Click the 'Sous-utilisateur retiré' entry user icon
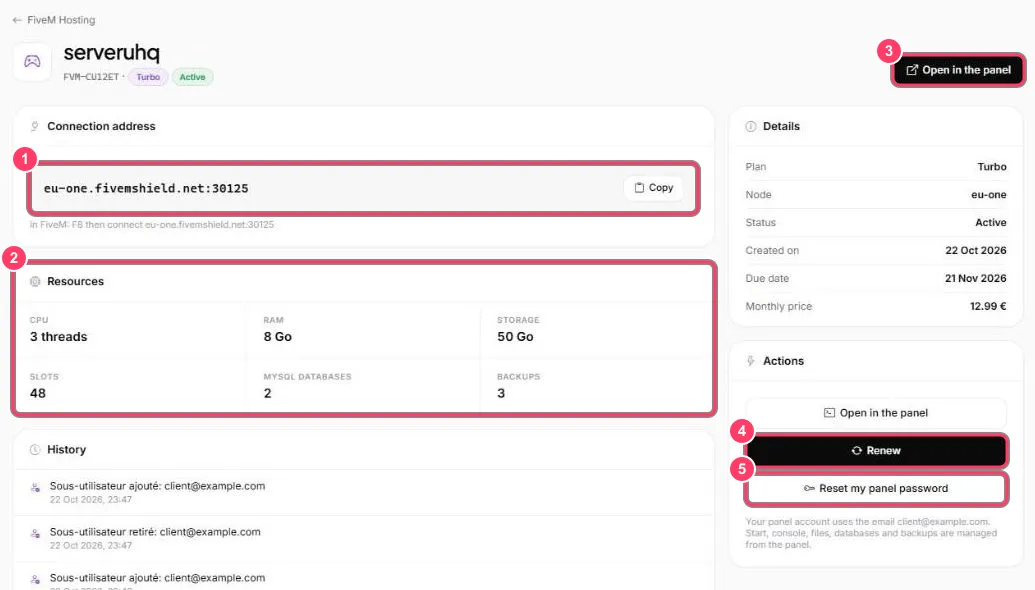This screenshot has height=590, width=1035. (35, 534)
